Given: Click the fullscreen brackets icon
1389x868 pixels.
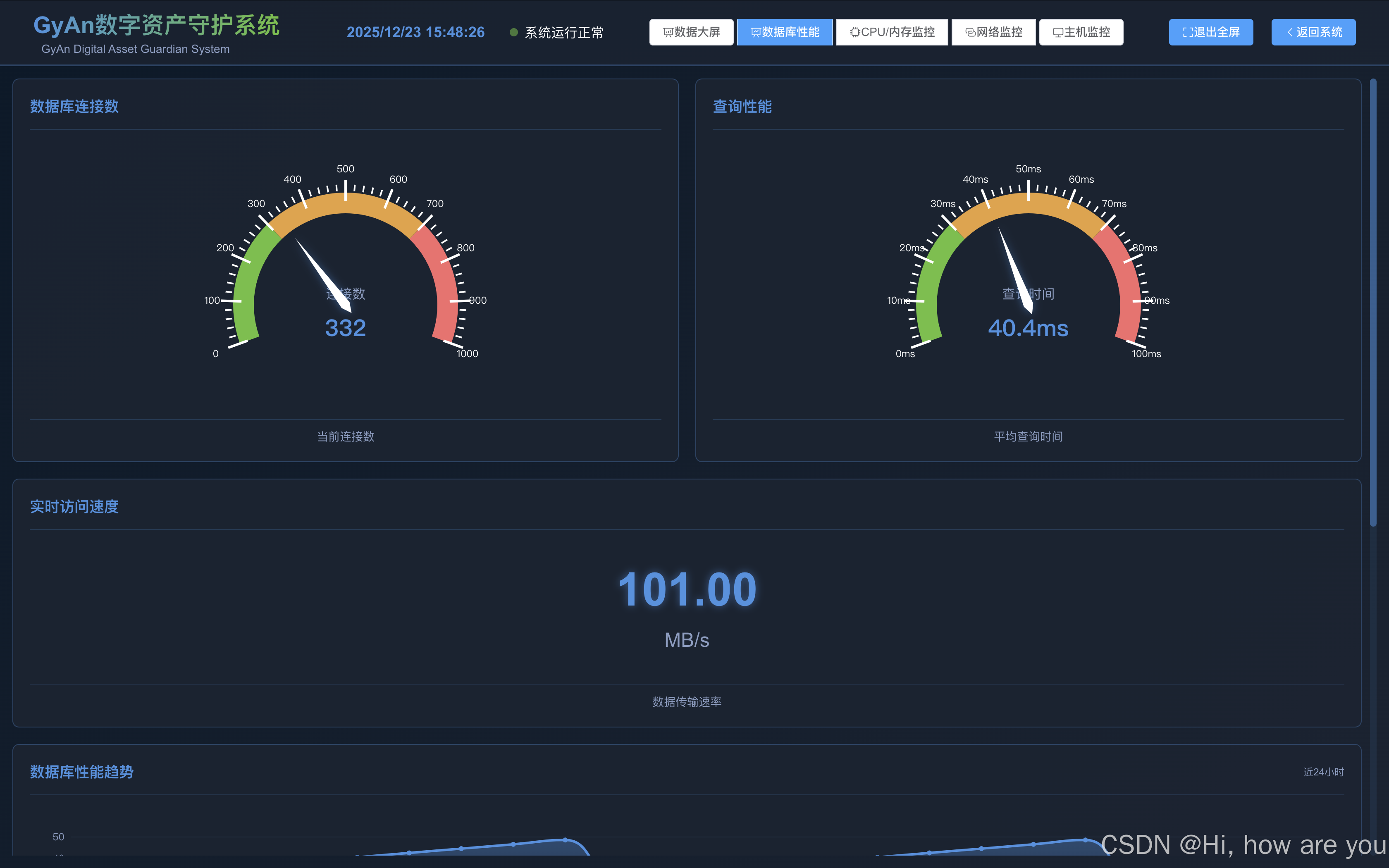Looking at the screenshot, I should point(1188,32).
